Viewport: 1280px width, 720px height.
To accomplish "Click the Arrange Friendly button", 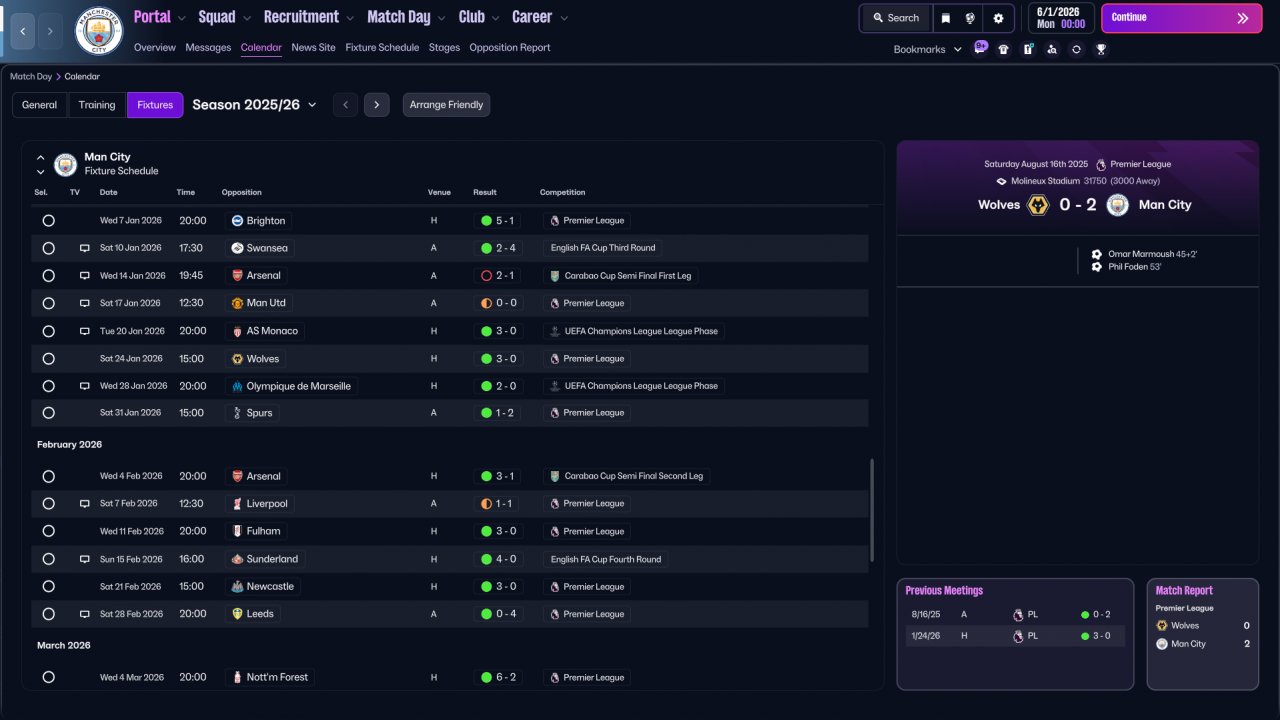I will tap(446, 105).
